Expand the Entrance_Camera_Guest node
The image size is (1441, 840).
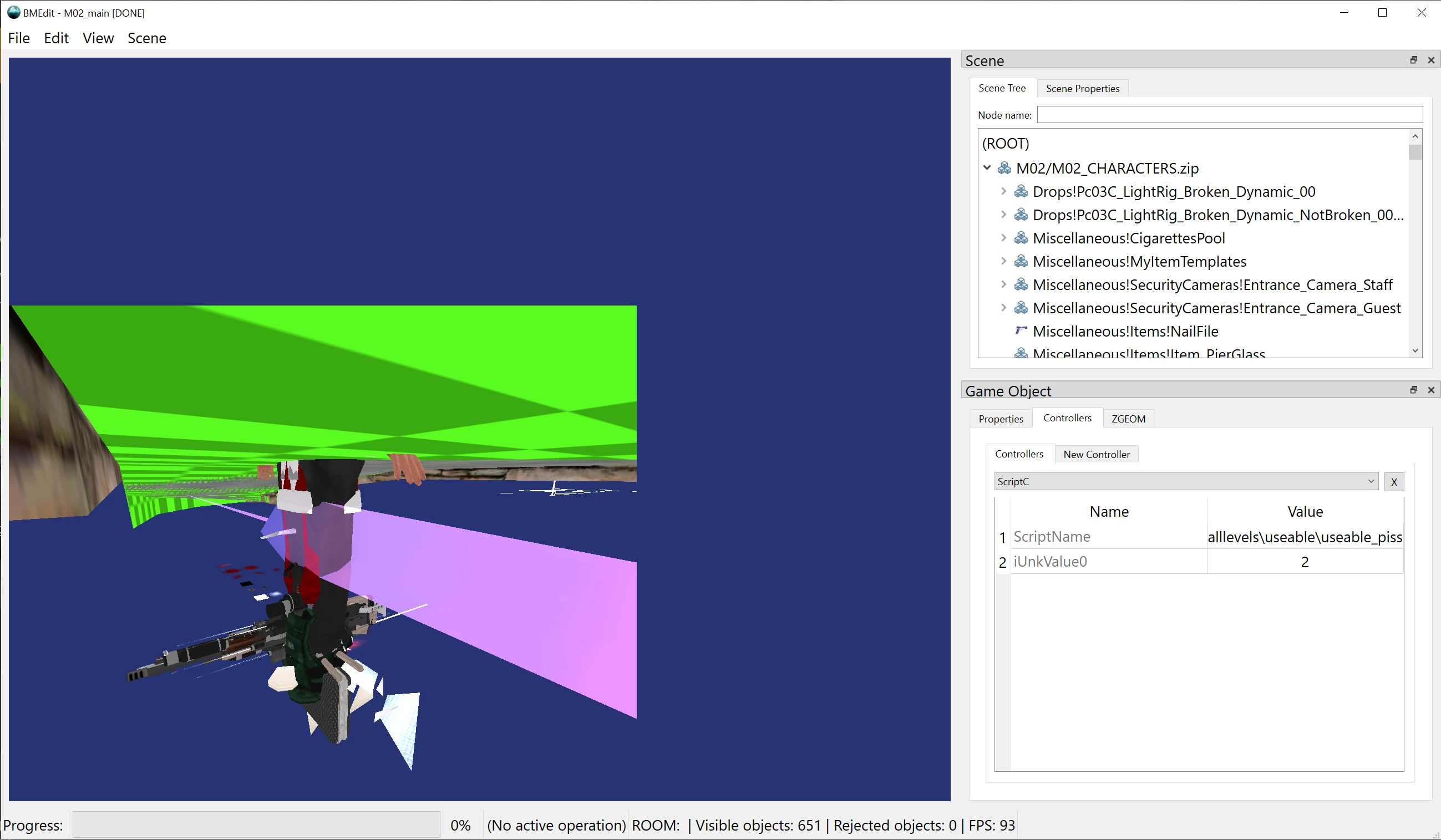point(1003,308)
